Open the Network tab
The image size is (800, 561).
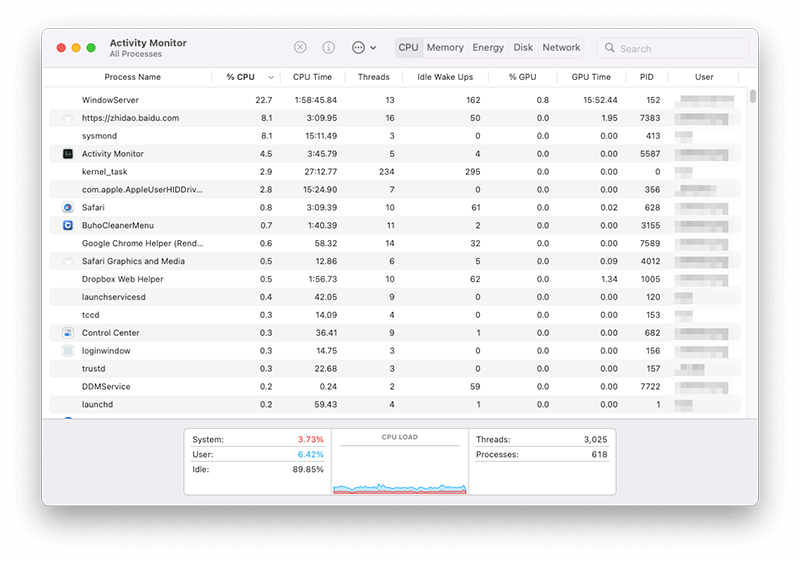click(561, 47)
